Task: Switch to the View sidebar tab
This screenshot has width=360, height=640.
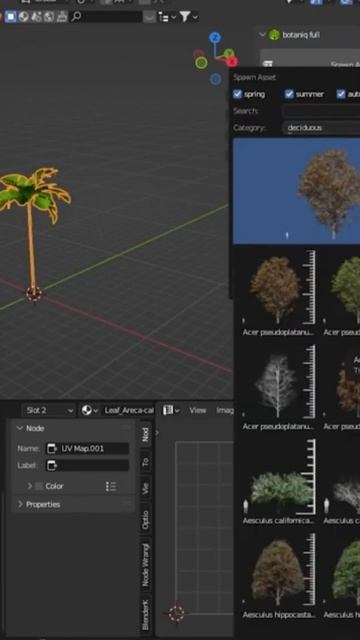Action: (x=146, y=488)
